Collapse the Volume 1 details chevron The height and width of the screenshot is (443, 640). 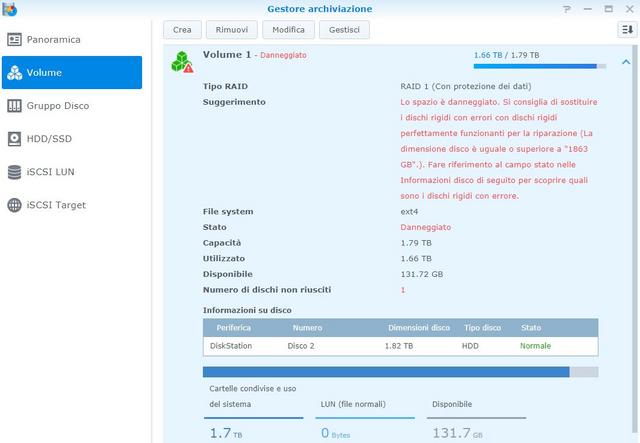pyautogui.click(x=626, y=62)
